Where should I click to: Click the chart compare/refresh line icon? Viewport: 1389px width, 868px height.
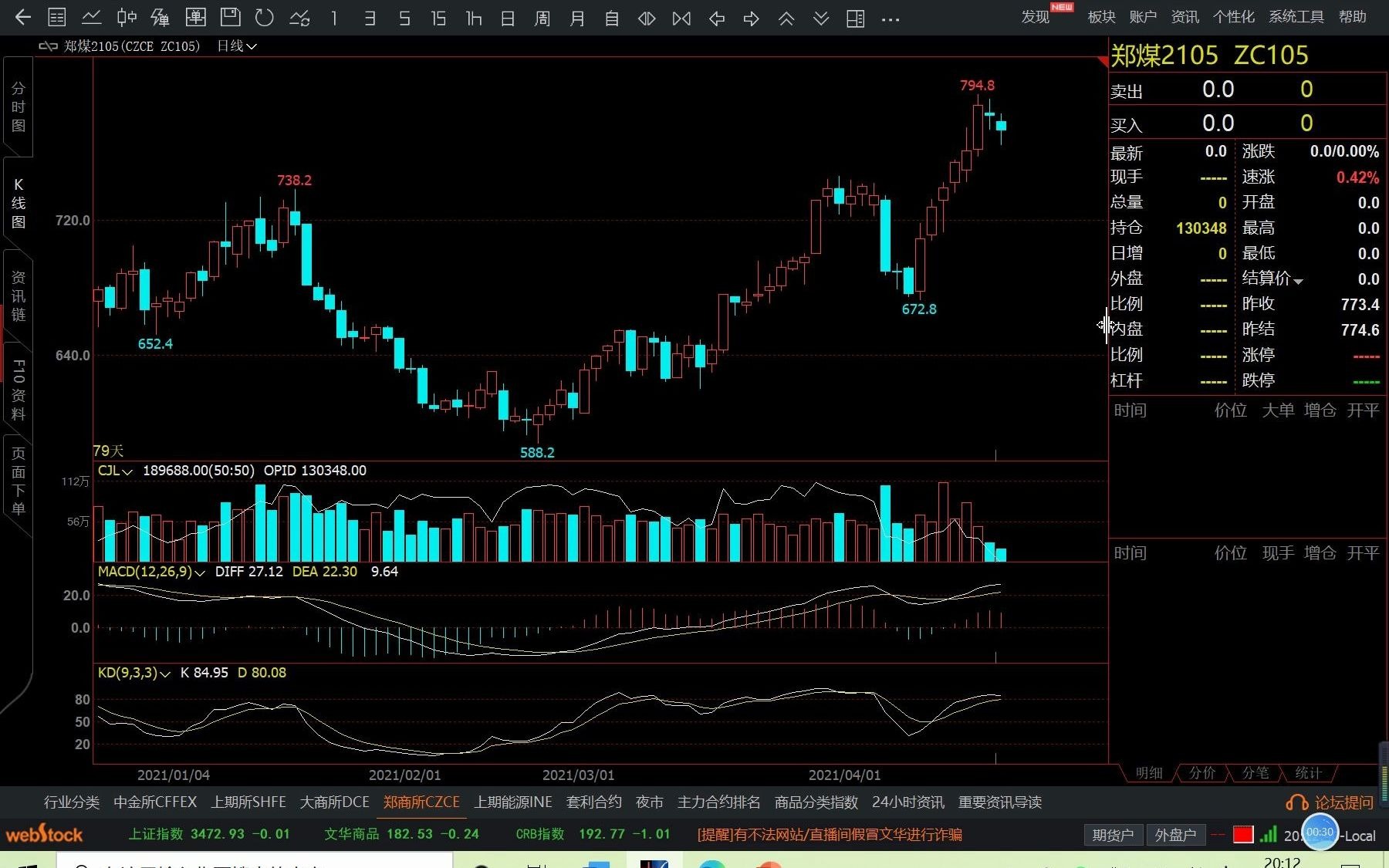(299, 17)
